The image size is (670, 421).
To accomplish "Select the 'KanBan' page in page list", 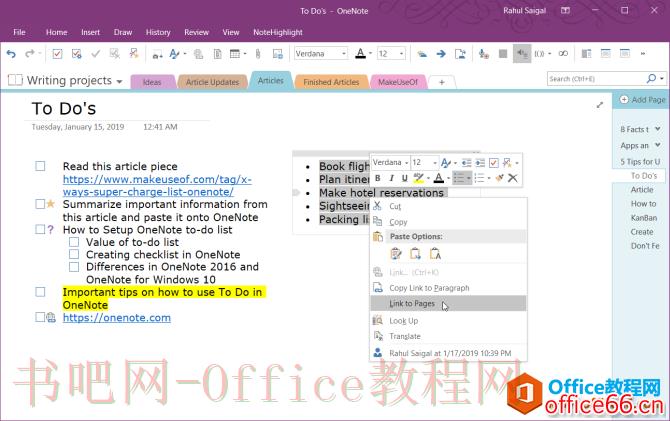I will 644,218.
